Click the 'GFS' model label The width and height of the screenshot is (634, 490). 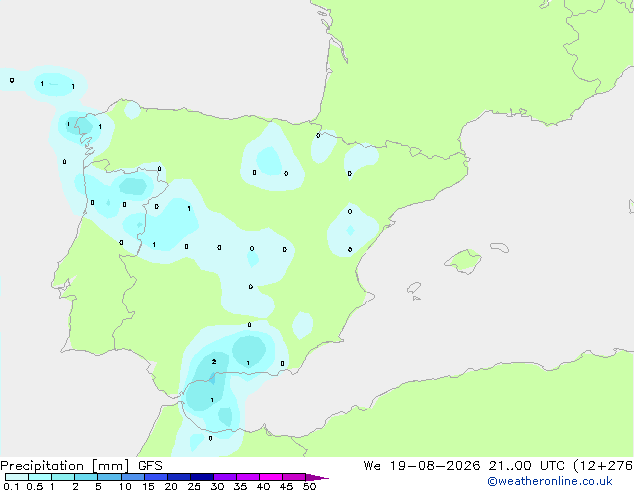[150, 466]
